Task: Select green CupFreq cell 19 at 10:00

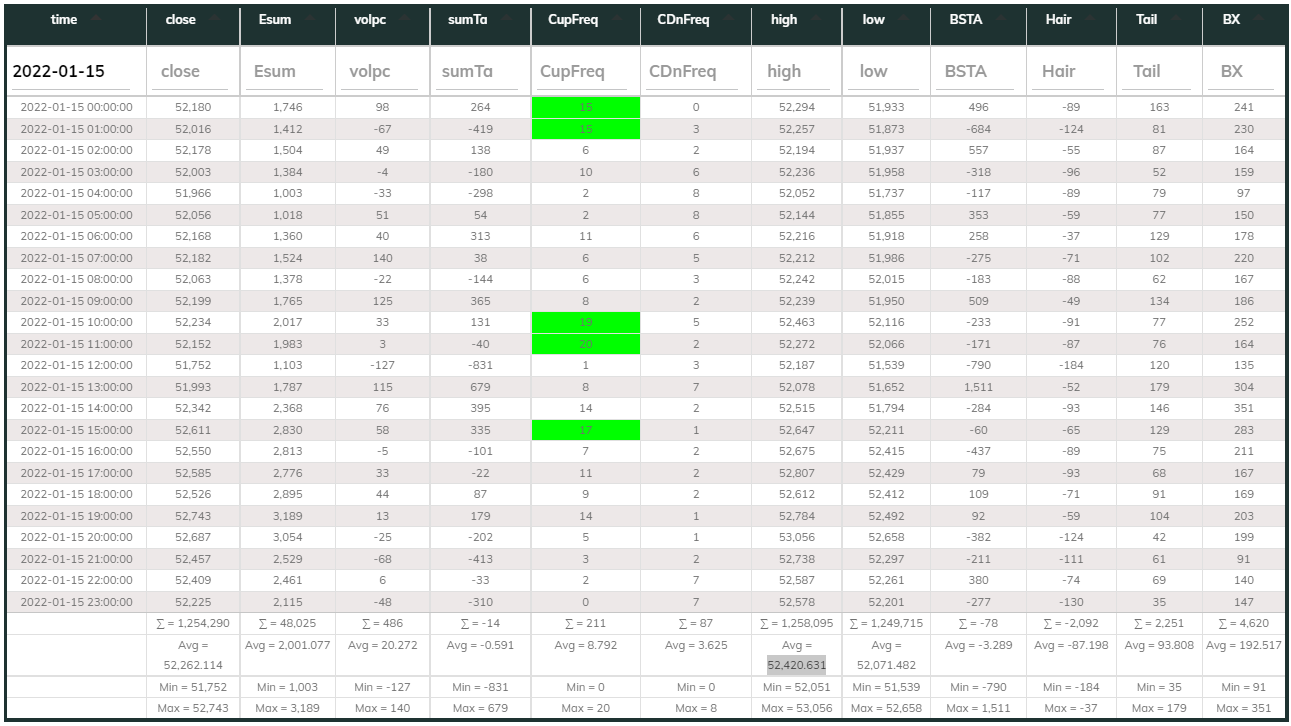Action: point(586,322)
